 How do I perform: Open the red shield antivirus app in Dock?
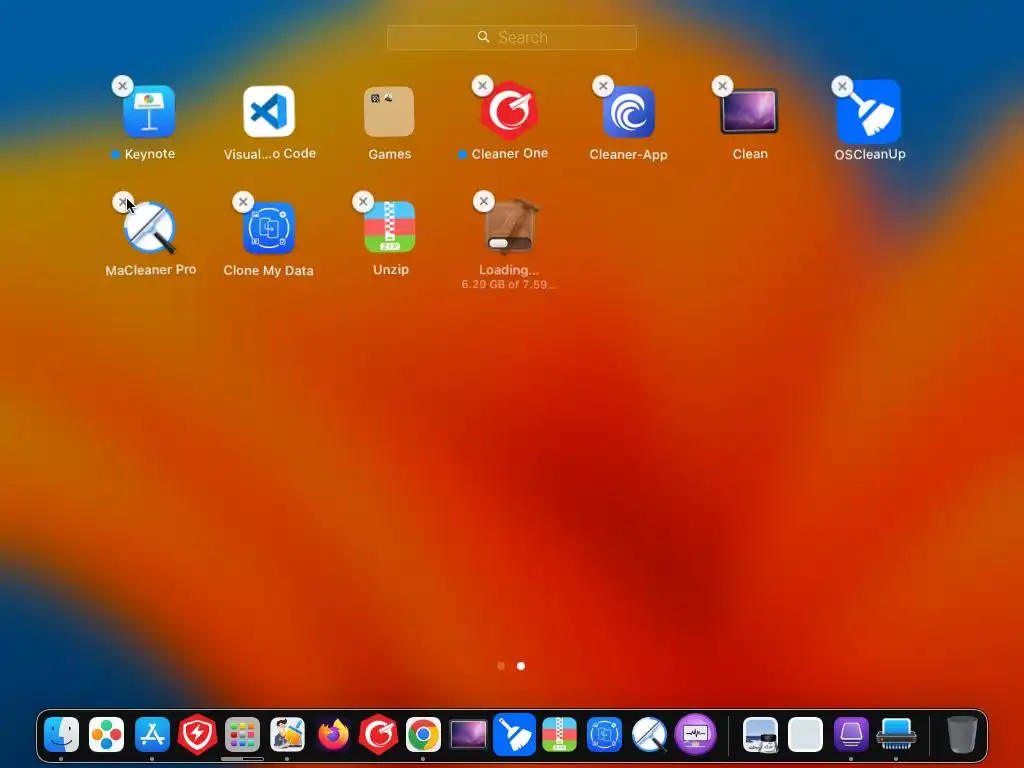click(197, 735)
